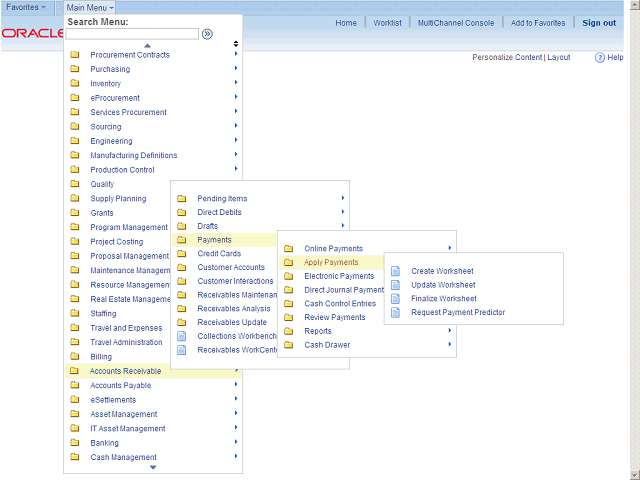This screenshot has width=640, height=480.
Task: Click the Worklist link
Action: click(387, 23)
